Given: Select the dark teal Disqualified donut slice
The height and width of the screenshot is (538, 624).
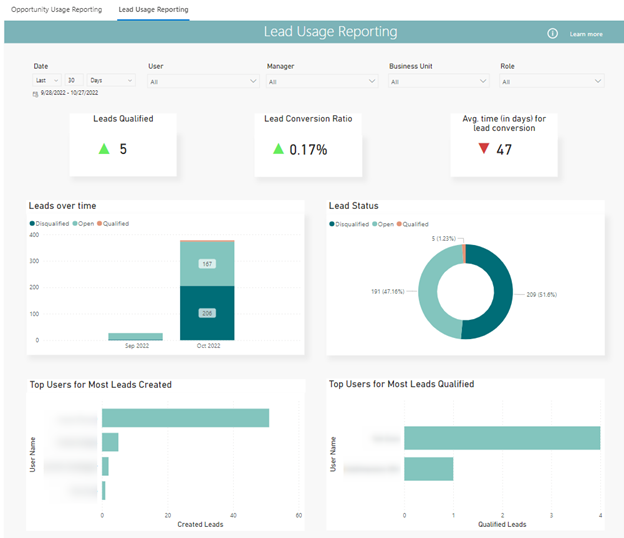Looking at the screenshot, I should coord(503,292).
